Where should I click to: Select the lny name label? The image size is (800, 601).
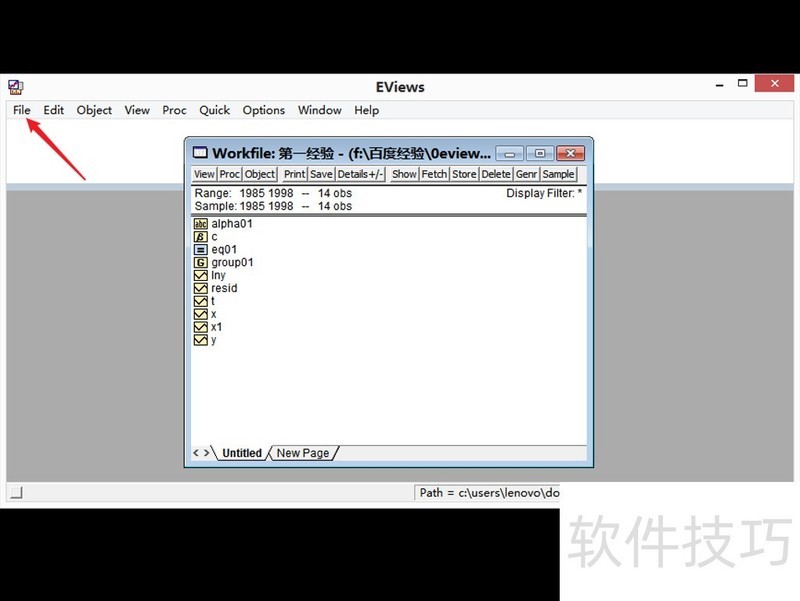[x=218, y=276]
